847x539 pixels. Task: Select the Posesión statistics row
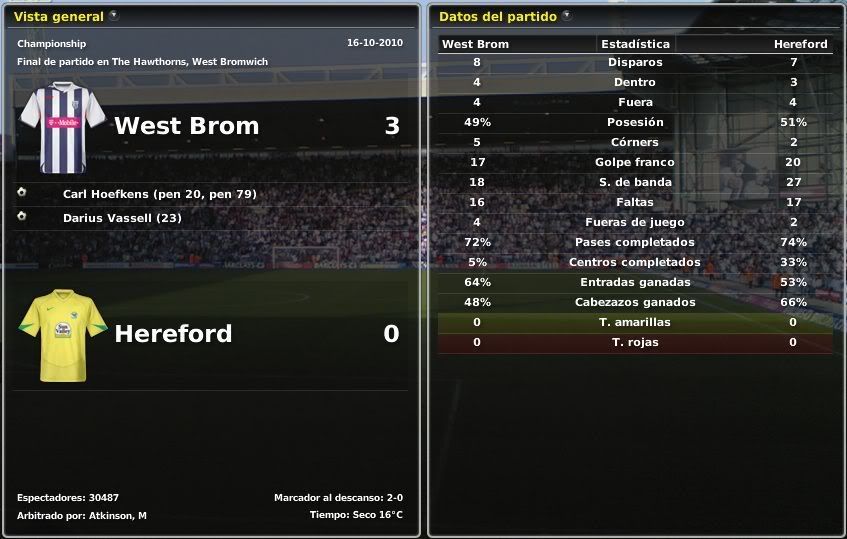point(635,122)
